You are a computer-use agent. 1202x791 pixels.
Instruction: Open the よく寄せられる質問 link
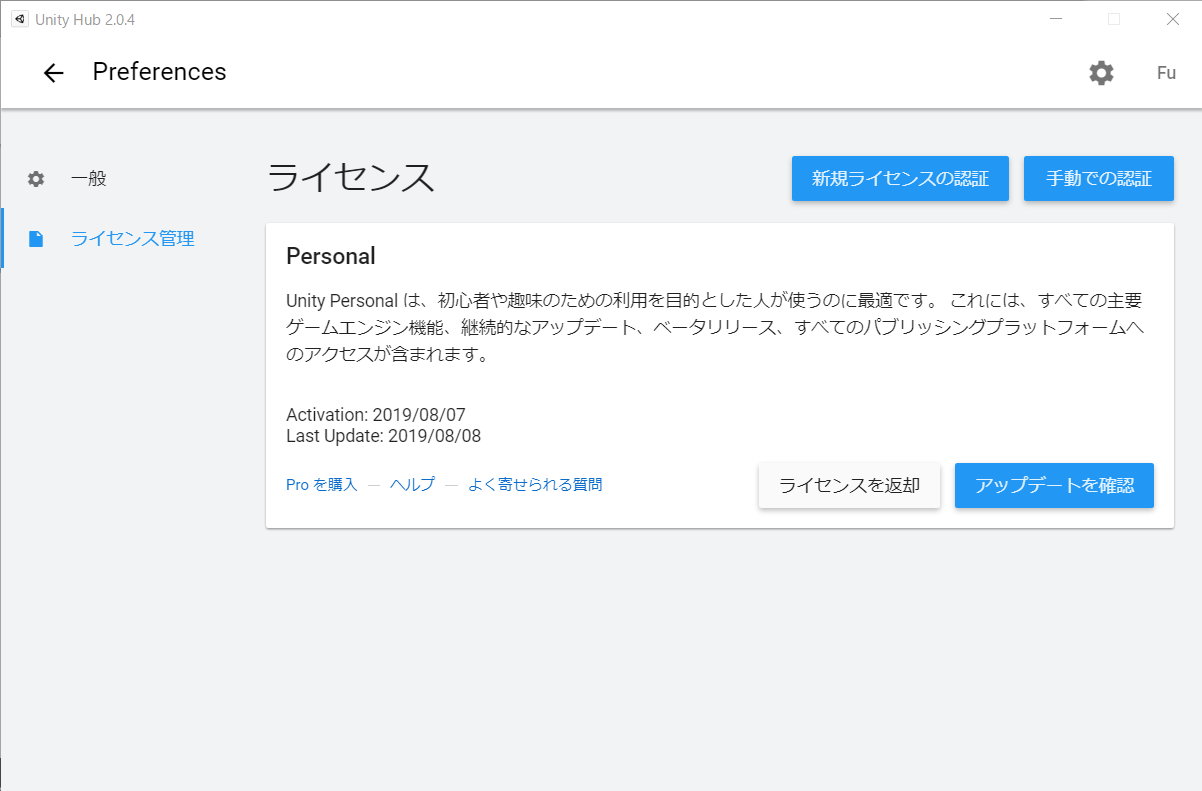535,485
